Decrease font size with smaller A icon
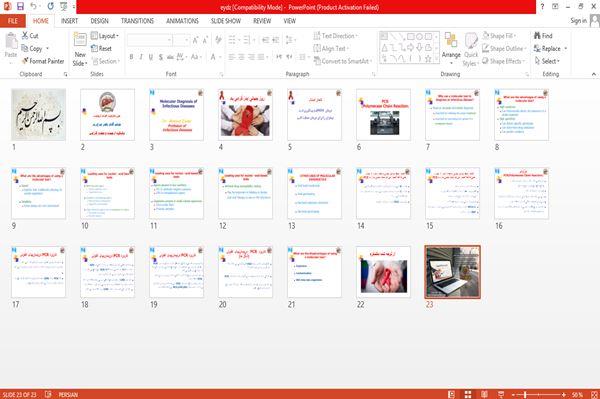This screenshot has height=399, width=600. click(x=205, y=40)
